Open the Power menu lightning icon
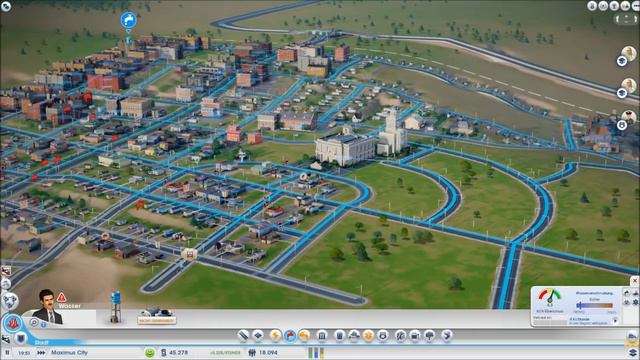This screenshot has width=640, height=360. point(275,336)
